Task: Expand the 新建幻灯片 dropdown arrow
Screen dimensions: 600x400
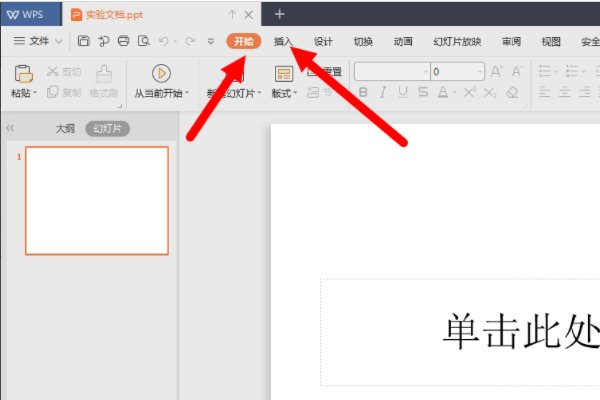Action: 259,93
